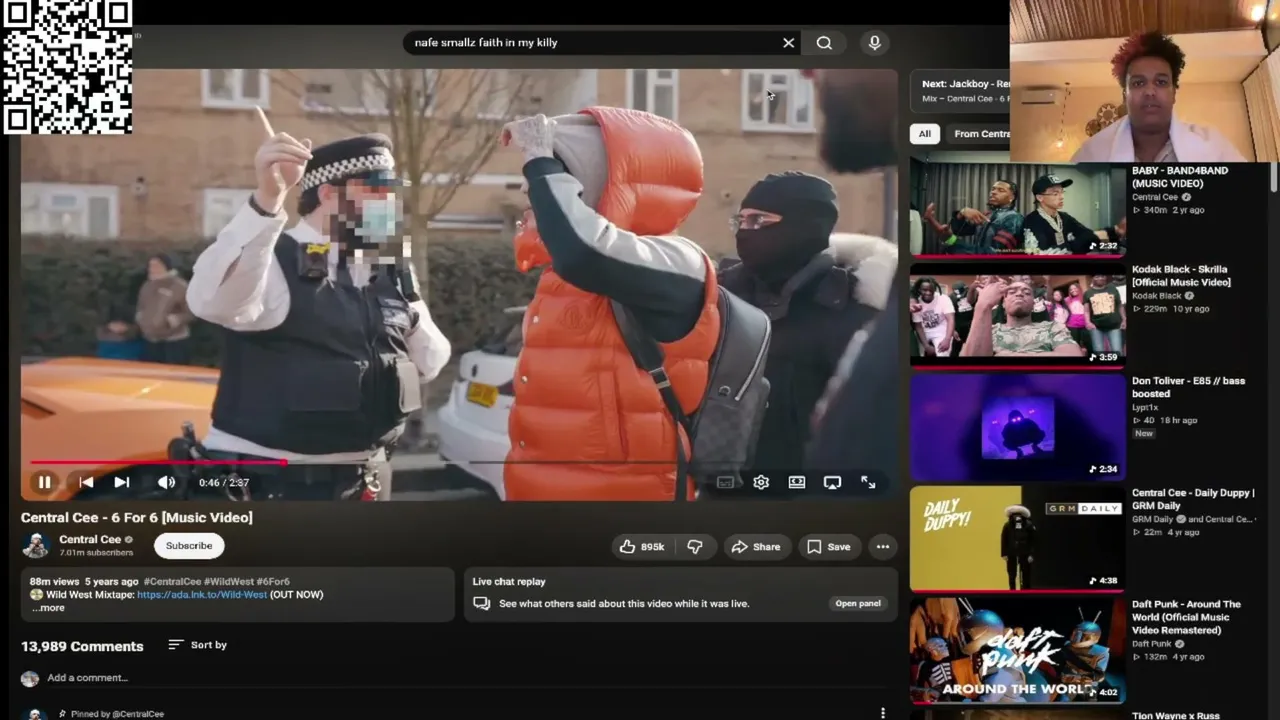The image size is (1280, 720).
Task: Click the 'Kodak Black' channel name
Action: coord(1156,296)
